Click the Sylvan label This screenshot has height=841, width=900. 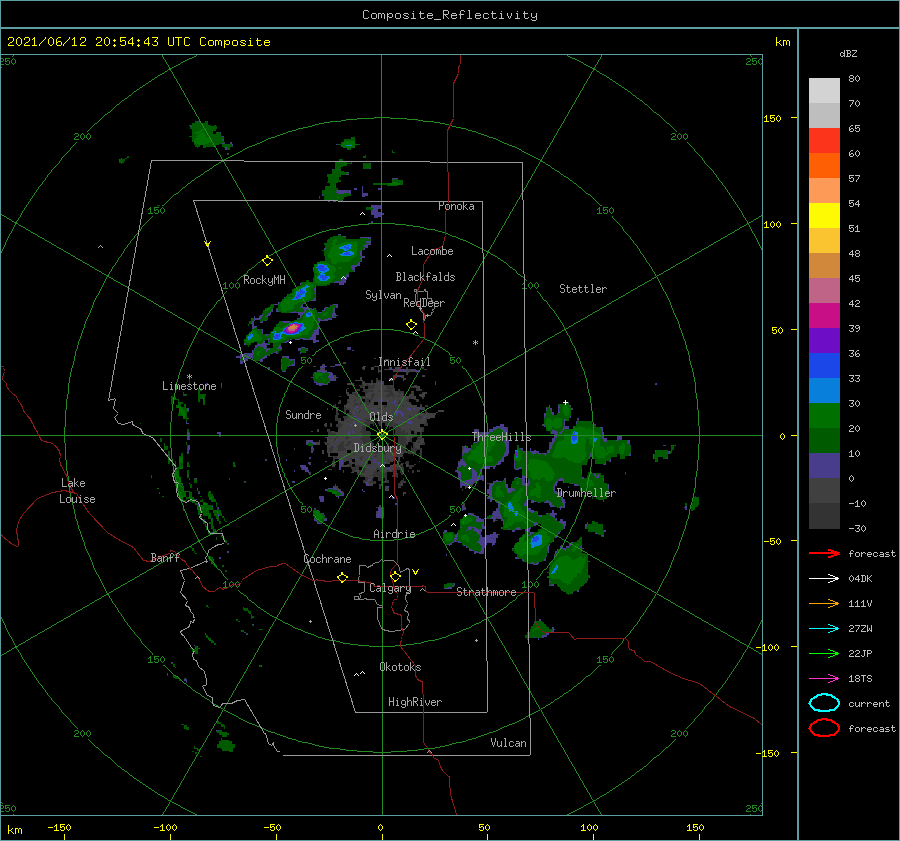click(383, 295)
